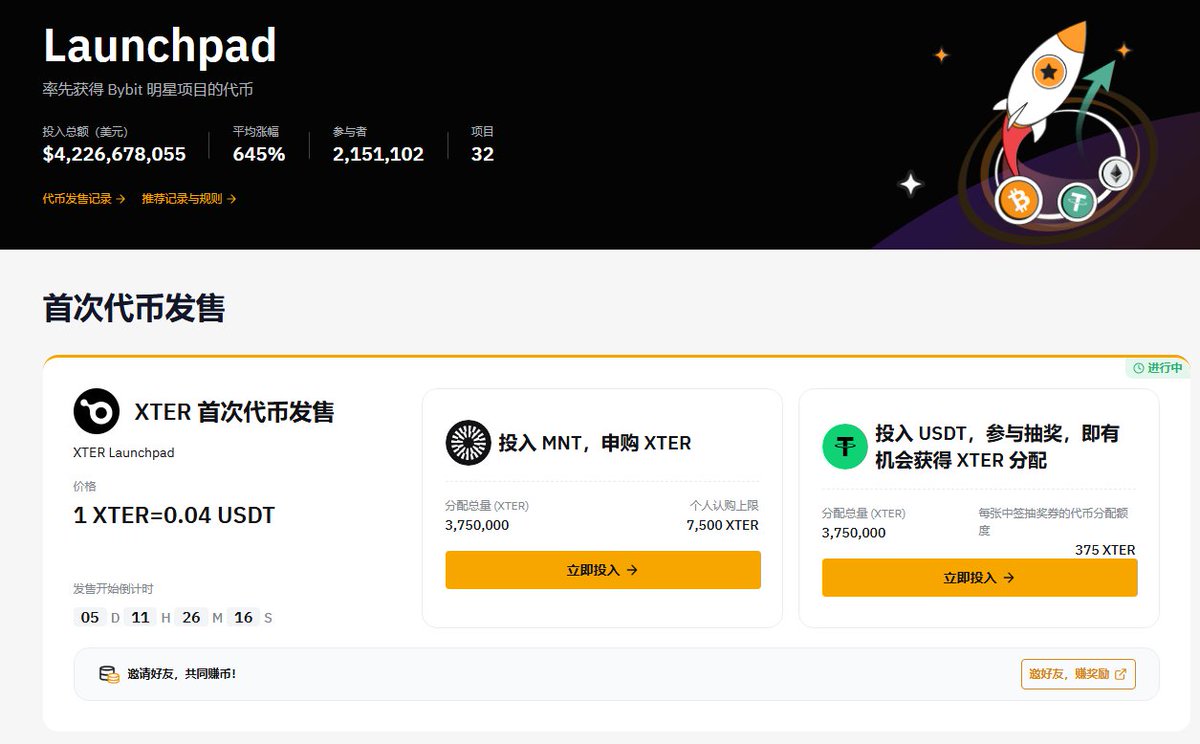Click the price 1 XTER=0.04 USDT

point(174,516)
